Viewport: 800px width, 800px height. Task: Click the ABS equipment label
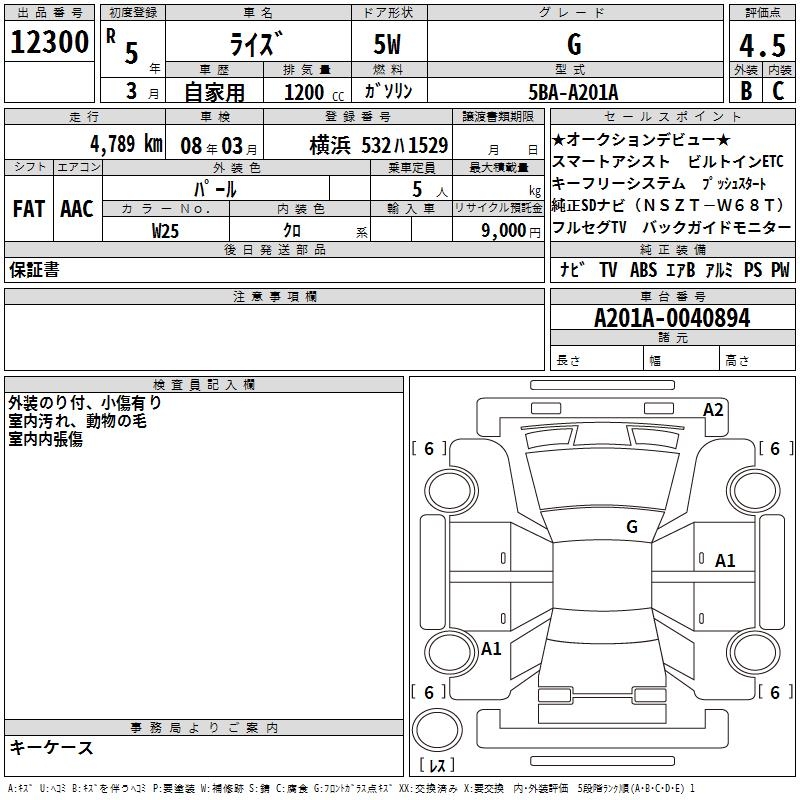[x=643, y=269]
